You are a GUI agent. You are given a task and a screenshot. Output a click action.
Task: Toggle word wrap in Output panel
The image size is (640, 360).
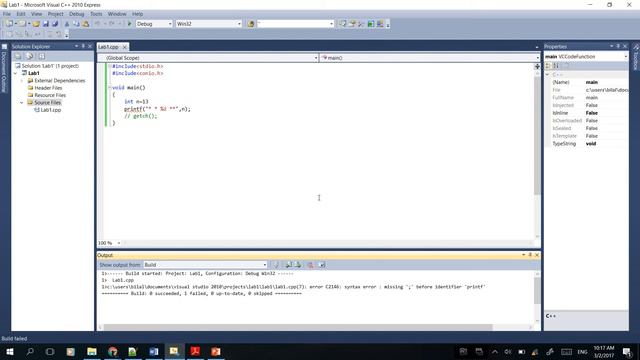point(322,265)
